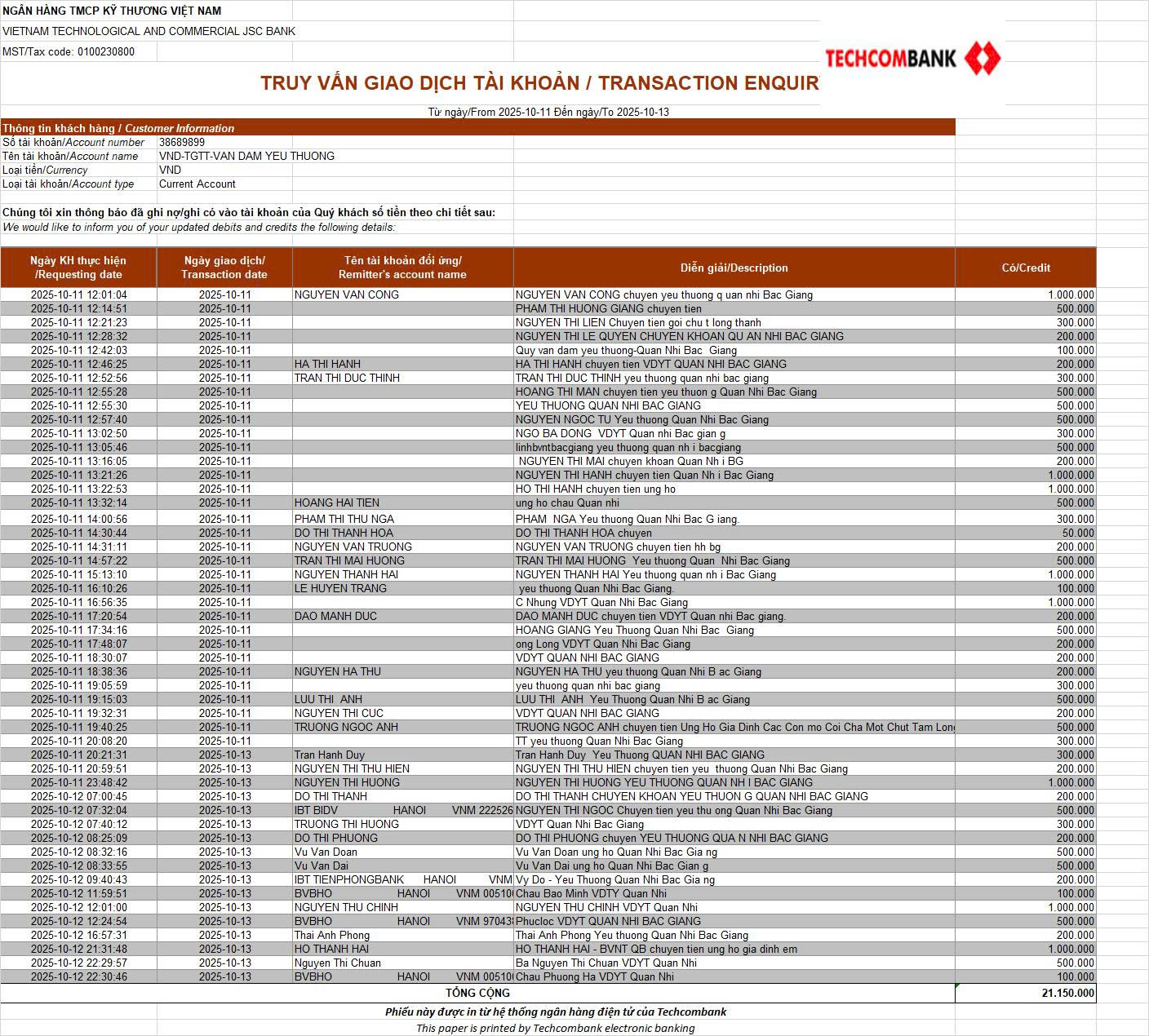Select the account number cell 38689899

tap(182, 142)
